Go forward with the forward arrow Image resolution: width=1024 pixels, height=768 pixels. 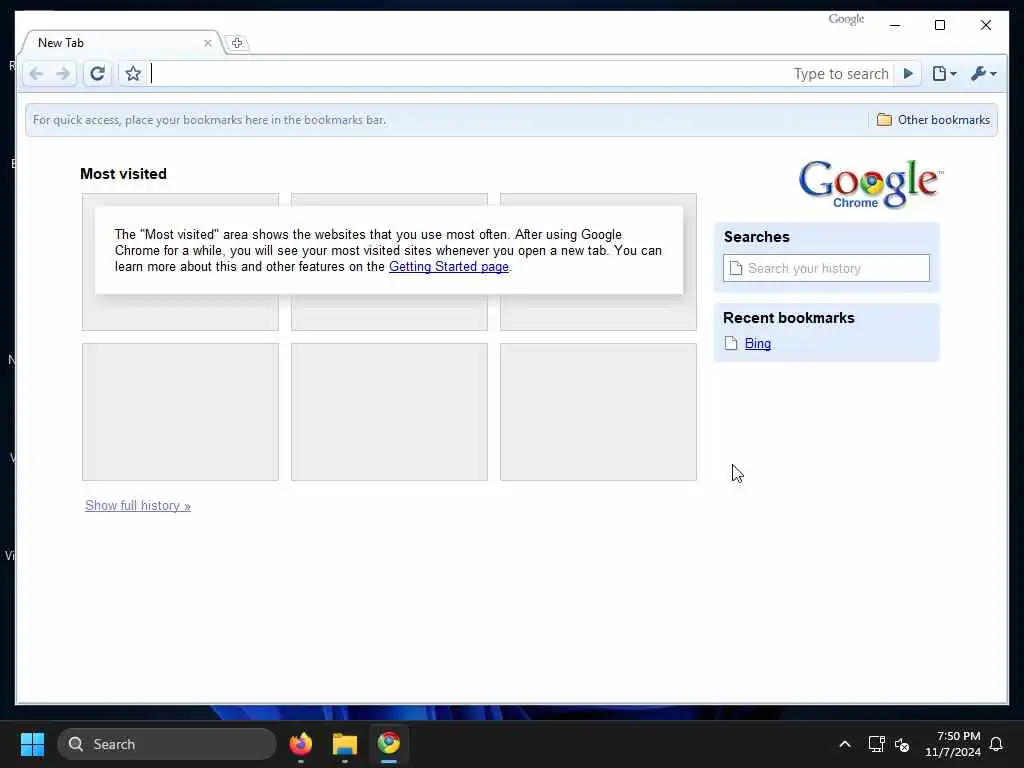tap(63, 74)
